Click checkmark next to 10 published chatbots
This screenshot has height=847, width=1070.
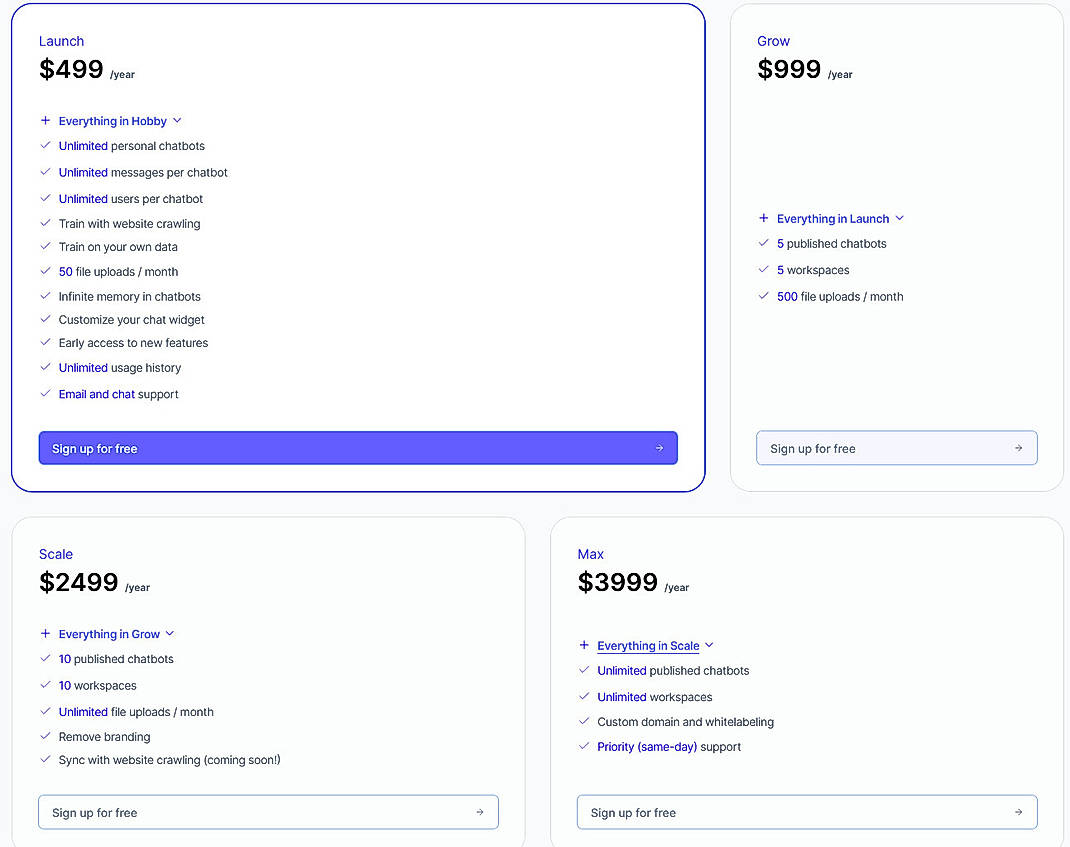pyautogui.click(x=45, y=659)
